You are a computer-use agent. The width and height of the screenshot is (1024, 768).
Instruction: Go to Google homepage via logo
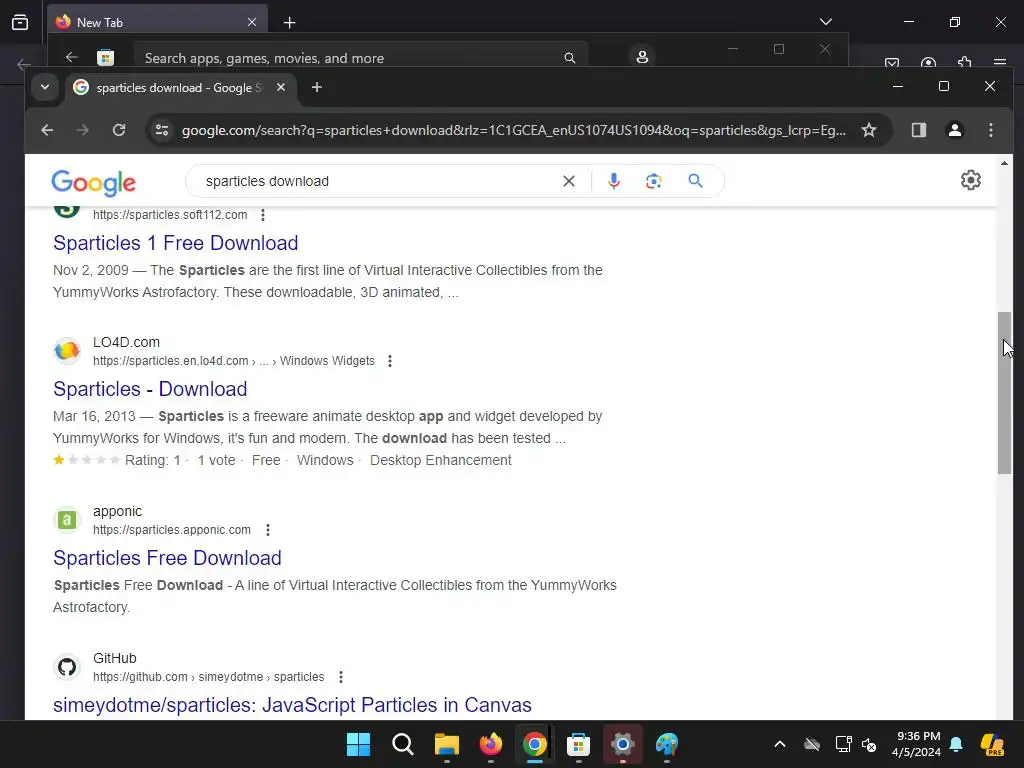click(93, 183)
